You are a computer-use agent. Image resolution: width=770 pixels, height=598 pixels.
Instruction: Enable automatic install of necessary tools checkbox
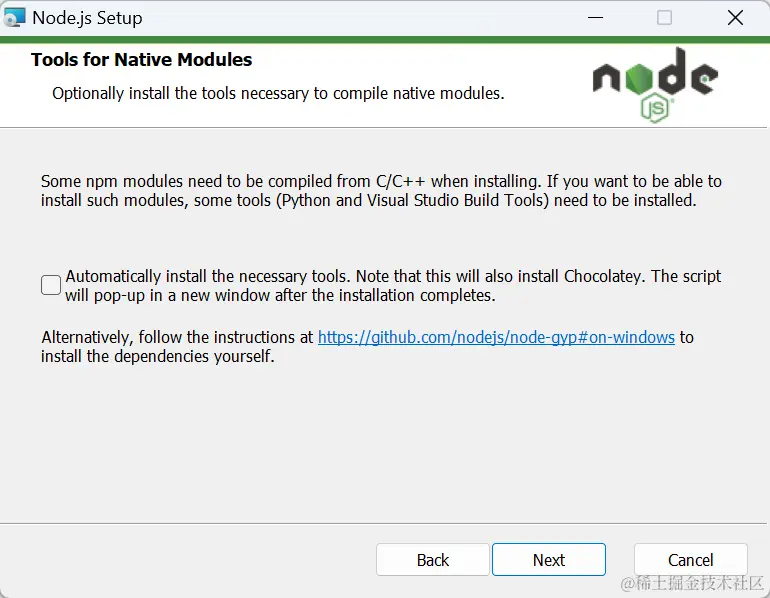click(51, 285)
